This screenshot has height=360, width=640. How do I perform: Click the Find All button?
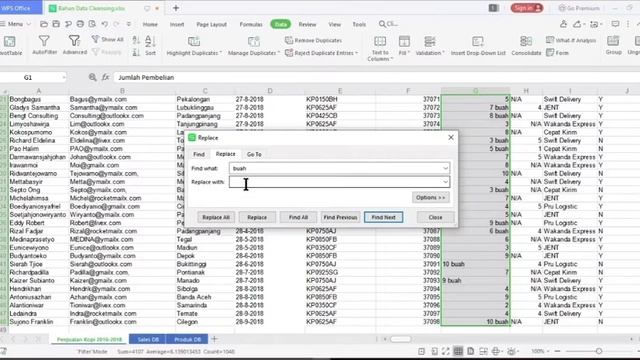[x=298, y=217]
